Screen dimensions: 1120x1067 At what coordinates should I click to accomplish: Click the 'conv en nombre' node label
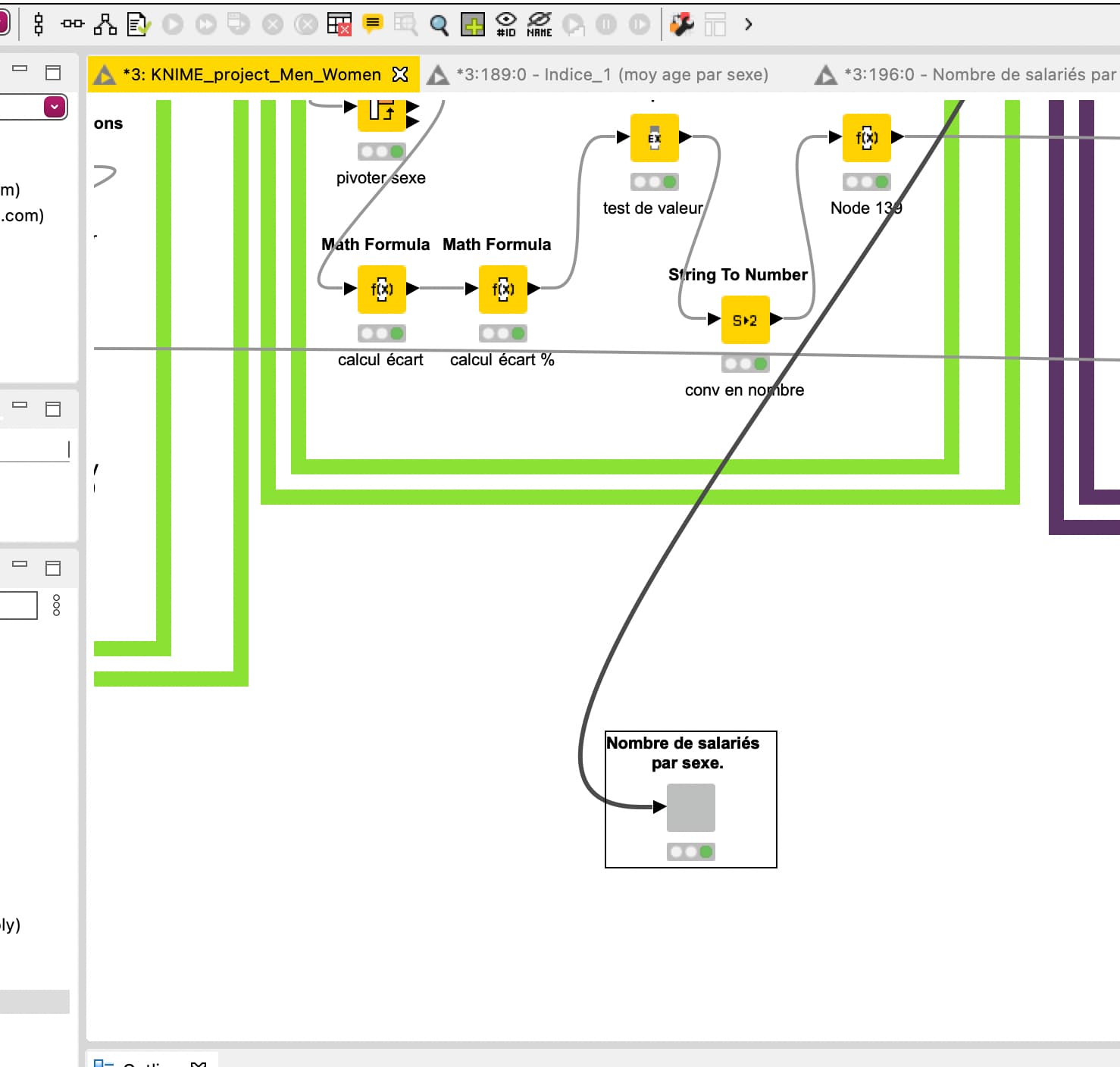tap(744, 390)
